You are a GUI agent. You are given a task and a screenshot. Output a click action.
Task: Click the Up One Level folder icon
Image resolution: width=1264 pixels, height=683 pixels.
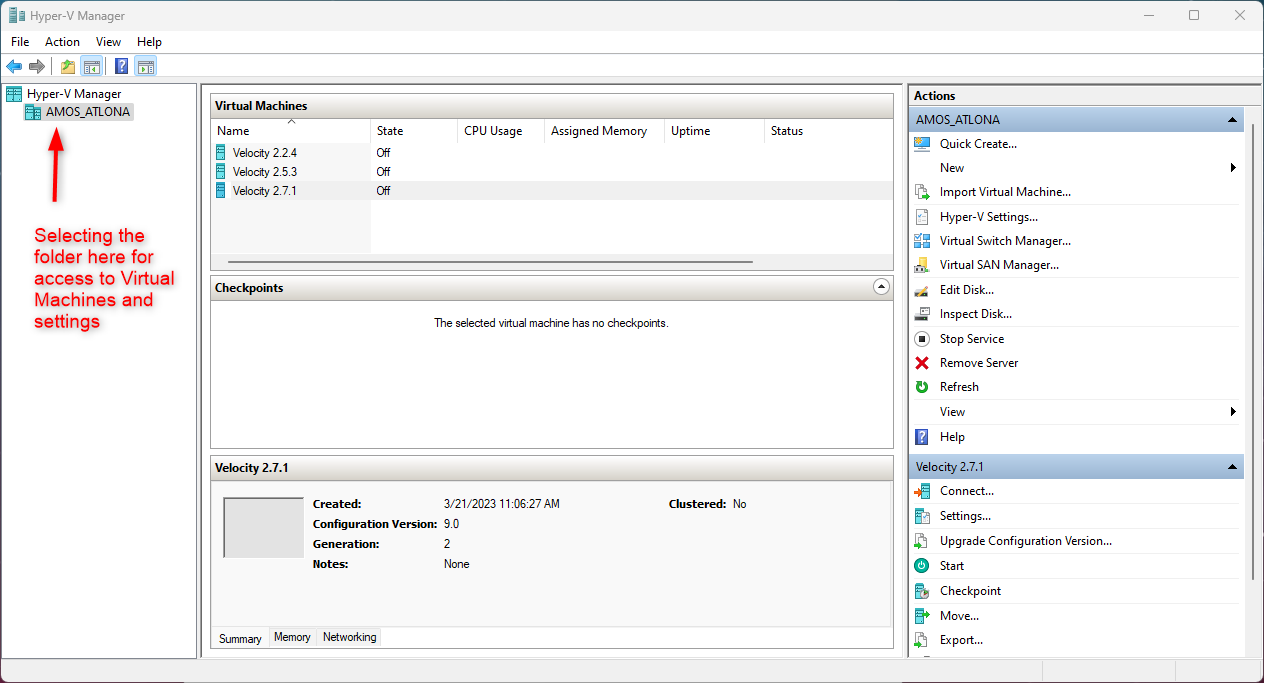tap(68, 67)
